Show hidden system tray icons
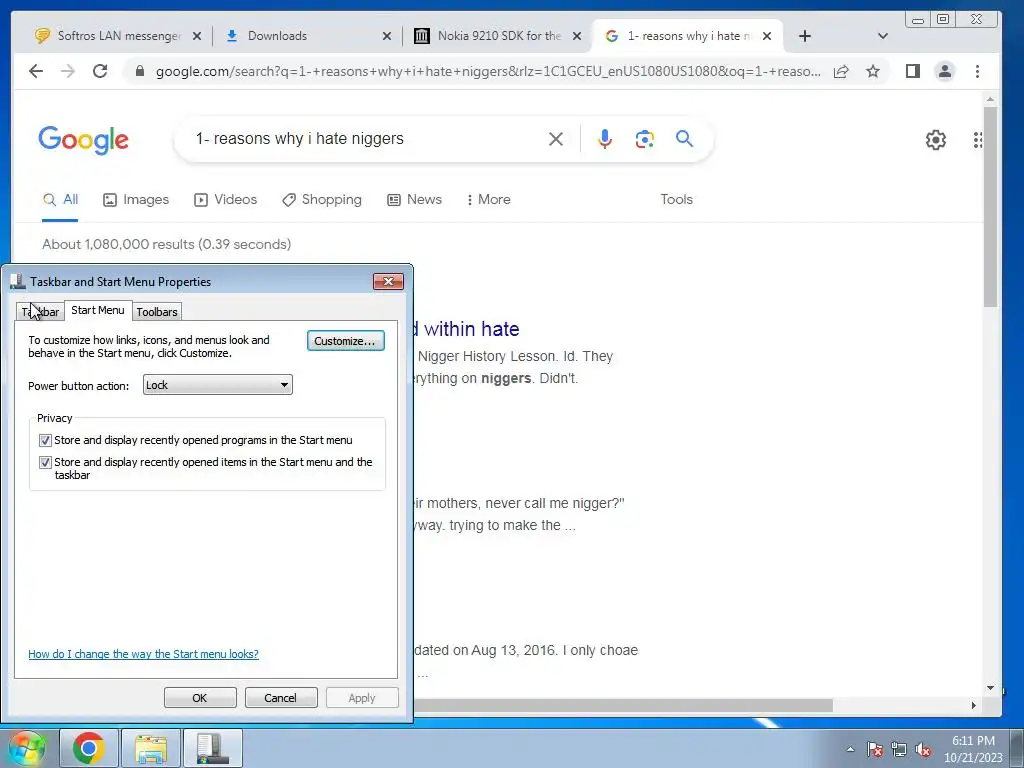 [x=850, y=749]
